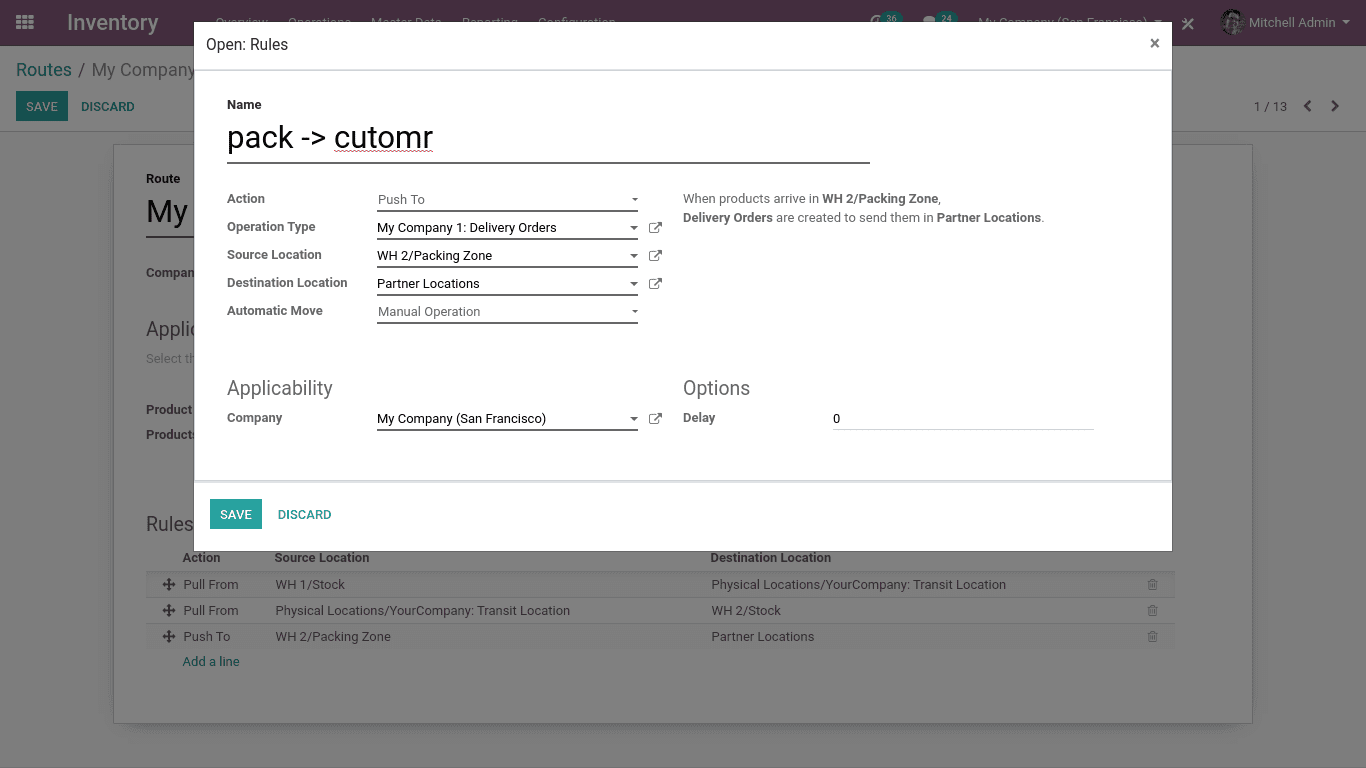
Task: Click the 1 / 13 pager counter
Action: pos(1270,106)
